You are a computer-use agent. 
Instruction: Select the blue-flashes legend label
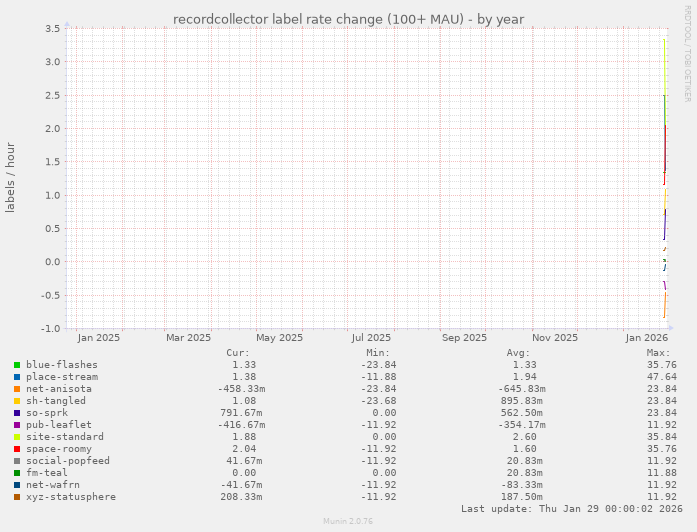pos(62,365)
